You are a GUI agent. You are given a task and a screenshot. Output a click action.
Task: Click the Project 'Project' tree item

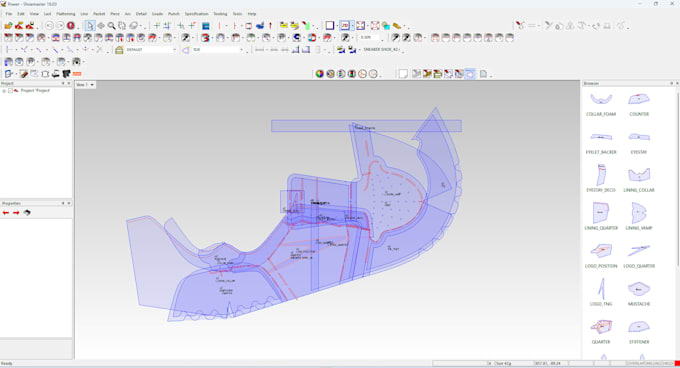coord(35,91)
